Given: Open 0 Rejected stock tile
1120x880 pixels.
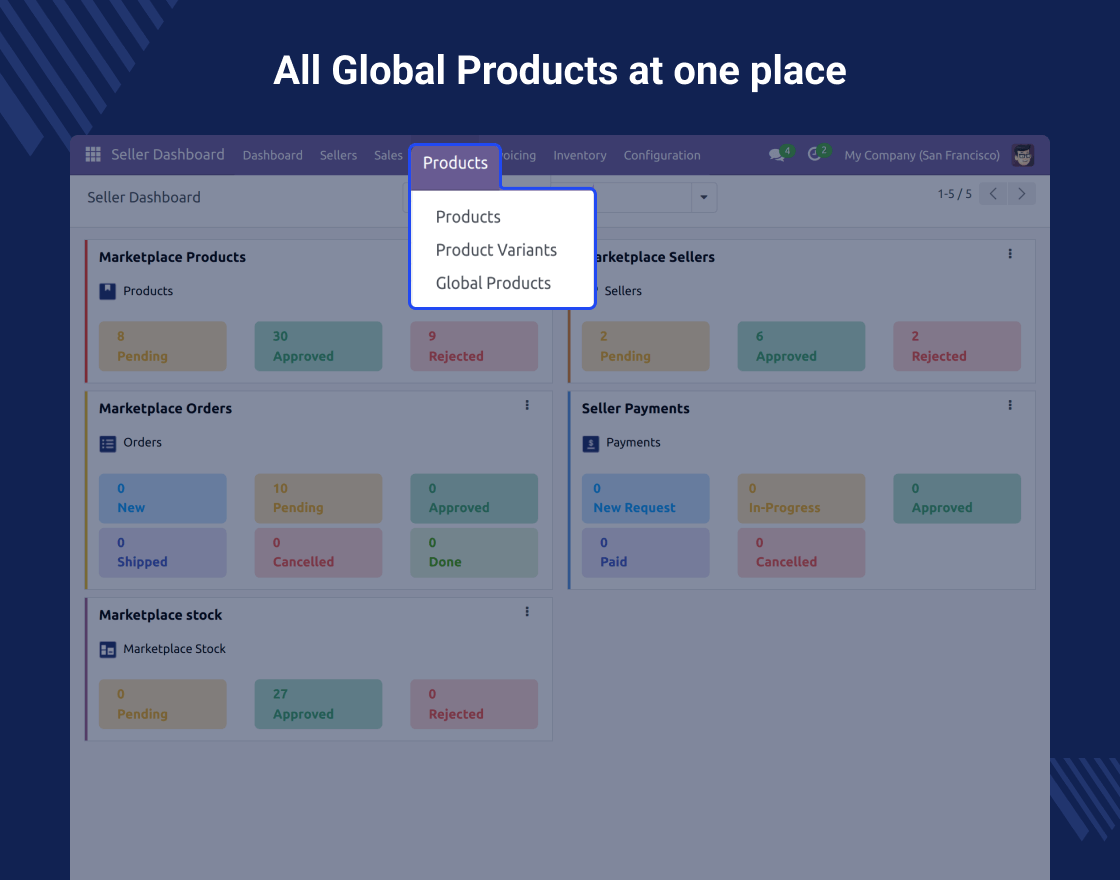Looking at the screenshot, I should point(474,704).
